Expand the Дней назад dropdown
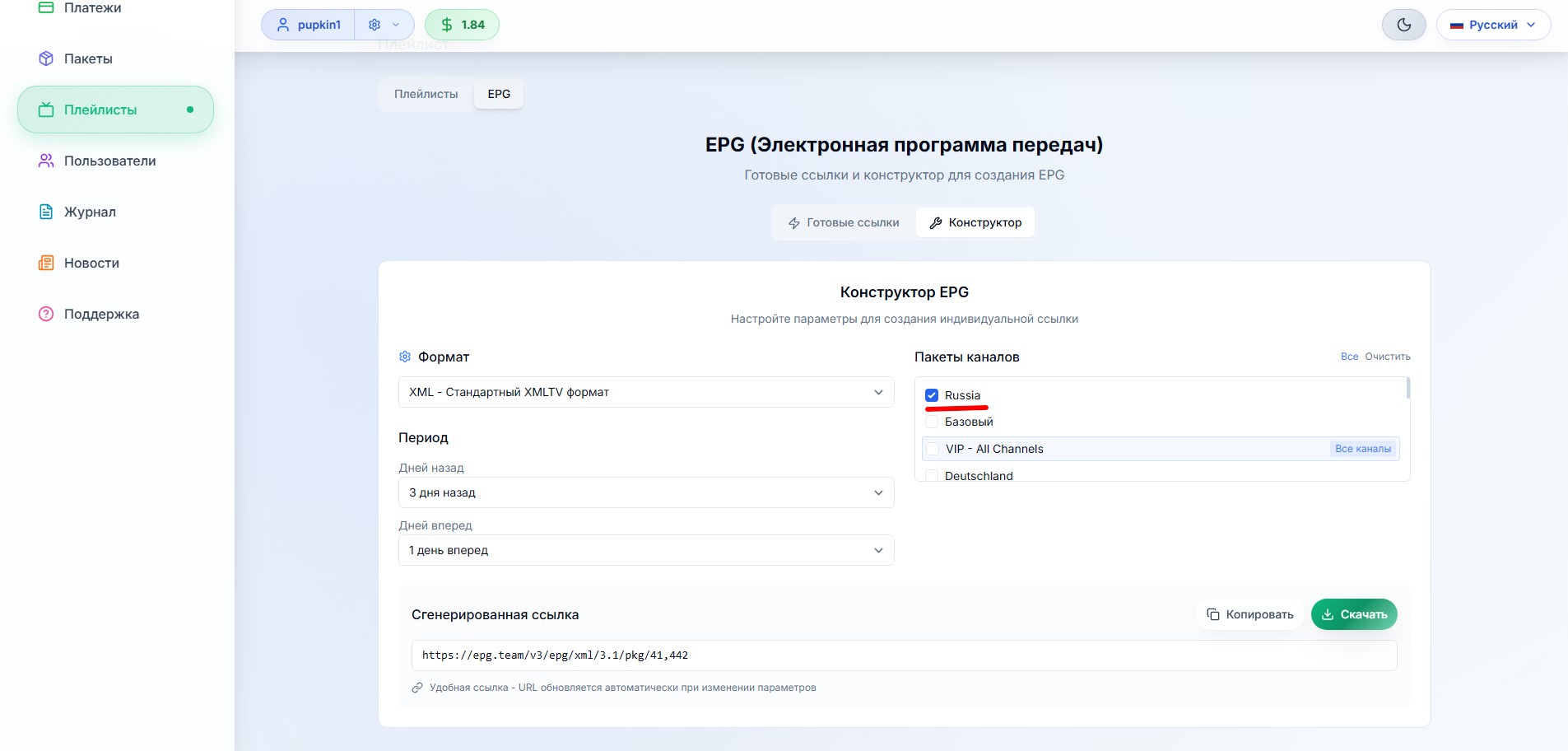The width and height of the screenshot is (1568, 751). coord(645,492)
